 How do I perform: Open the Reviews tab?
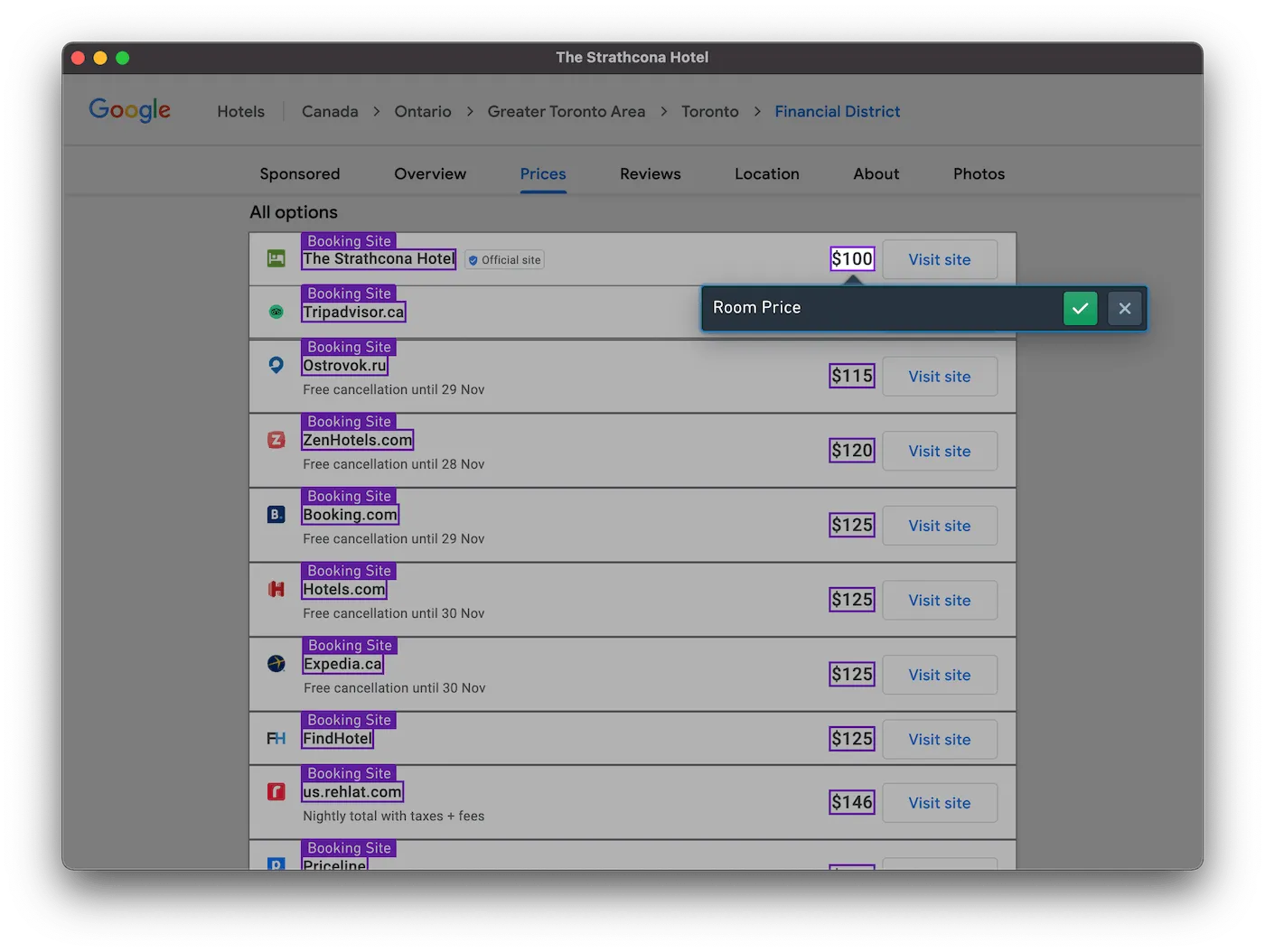click(x=651, y=173)
